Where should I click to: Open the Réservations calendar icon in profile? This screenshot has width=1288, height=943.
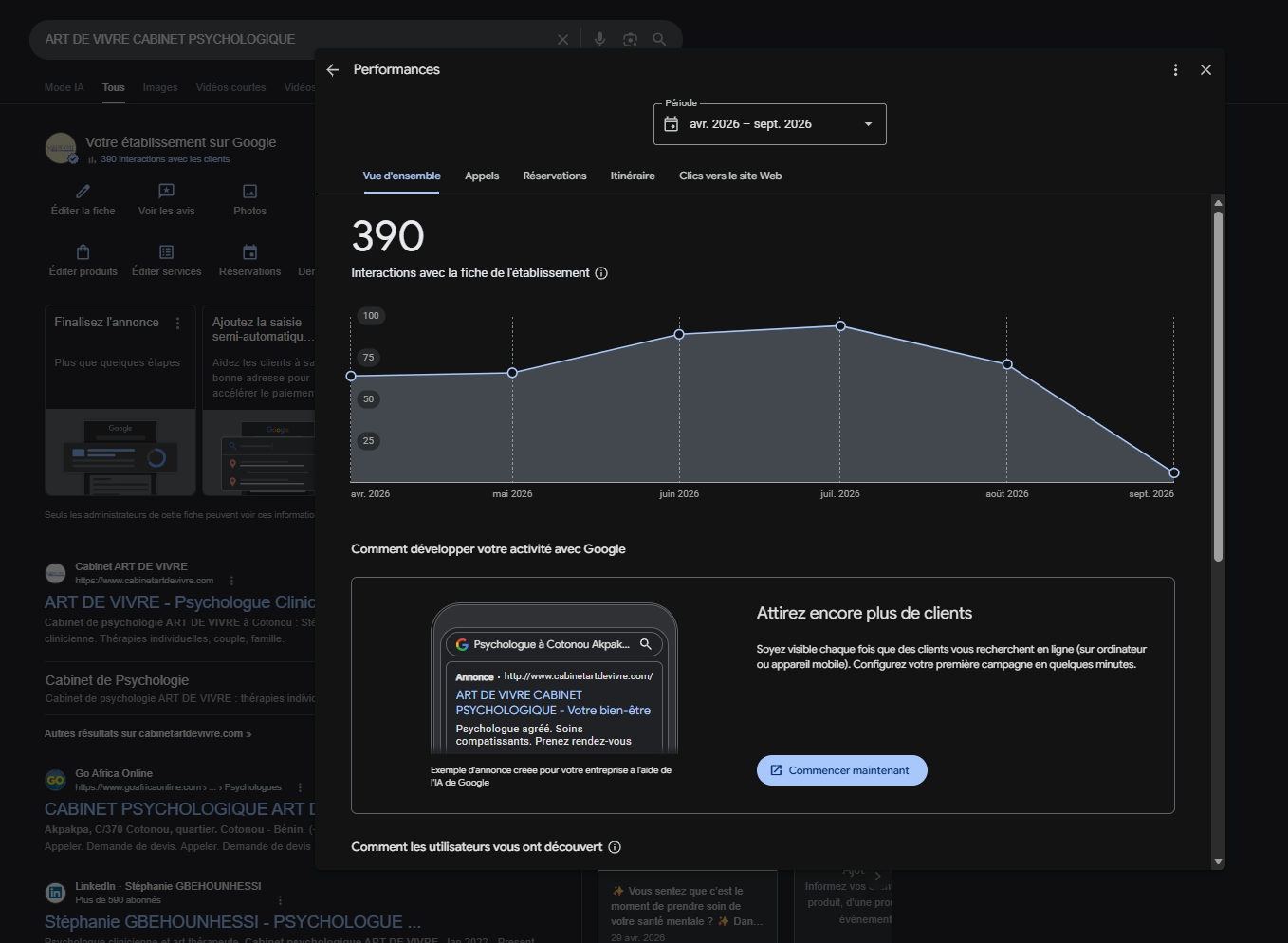pyautogui.click(x=250, y=252)
